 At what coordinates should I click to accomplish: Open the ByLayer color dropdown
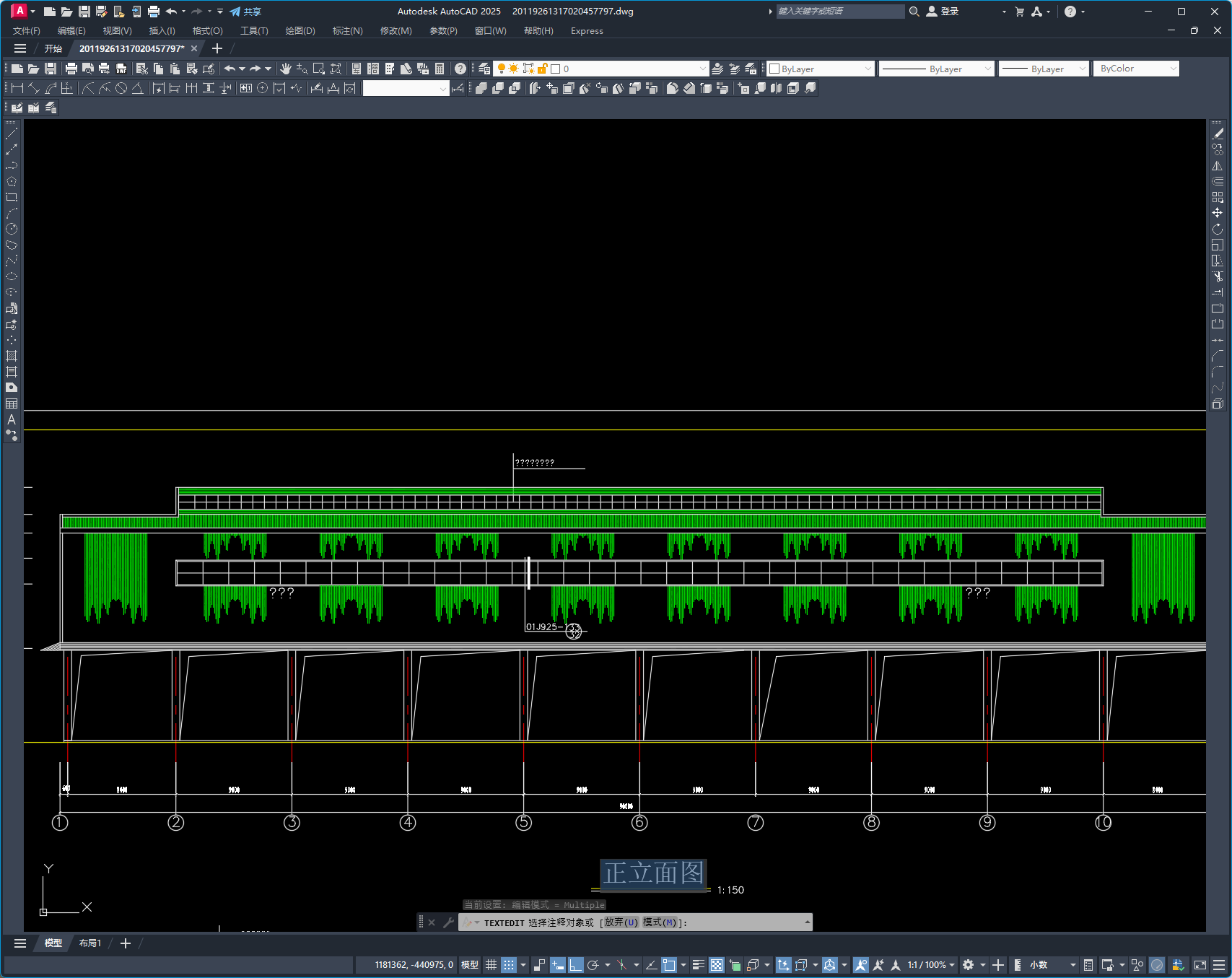pyautogui.click(x=821, y=69)
